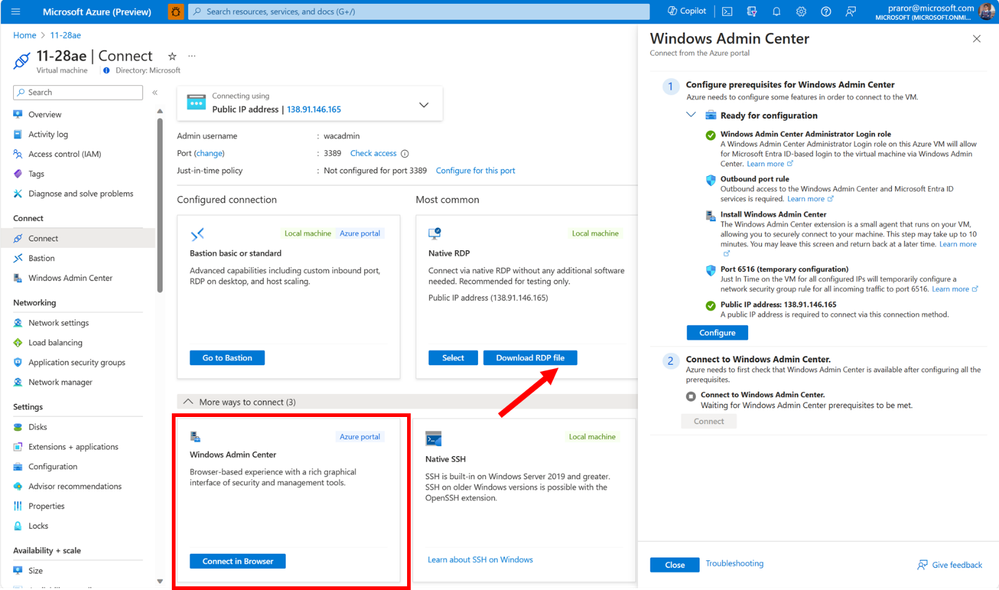Click the change link next to Port
The height and width of the screenshot is (590, 999).
pos(209,154)
